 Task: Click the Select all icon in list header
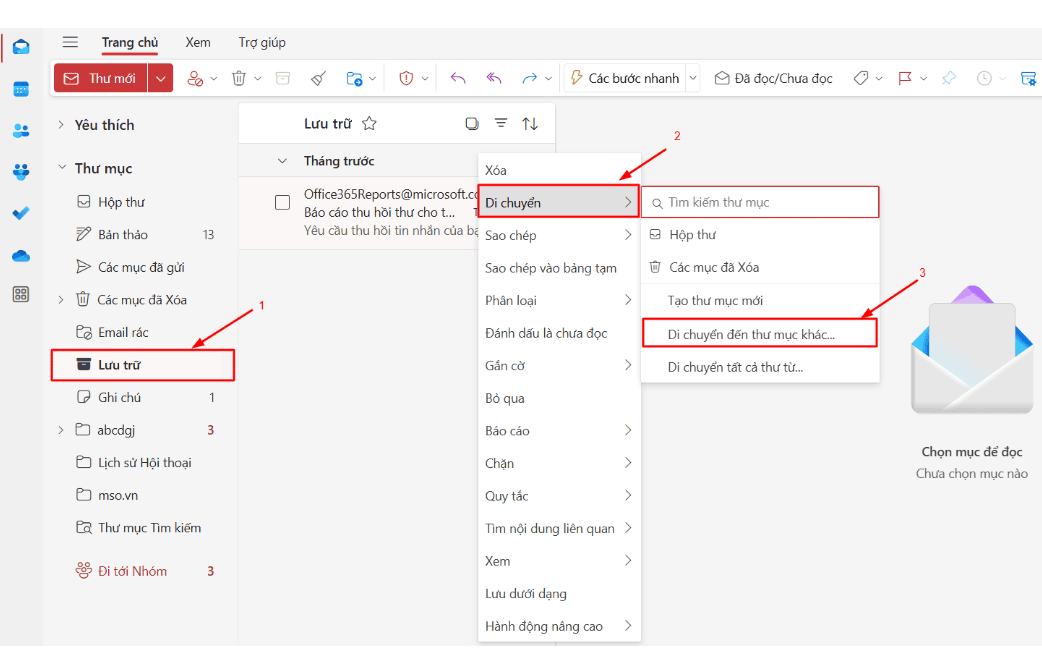472,123
